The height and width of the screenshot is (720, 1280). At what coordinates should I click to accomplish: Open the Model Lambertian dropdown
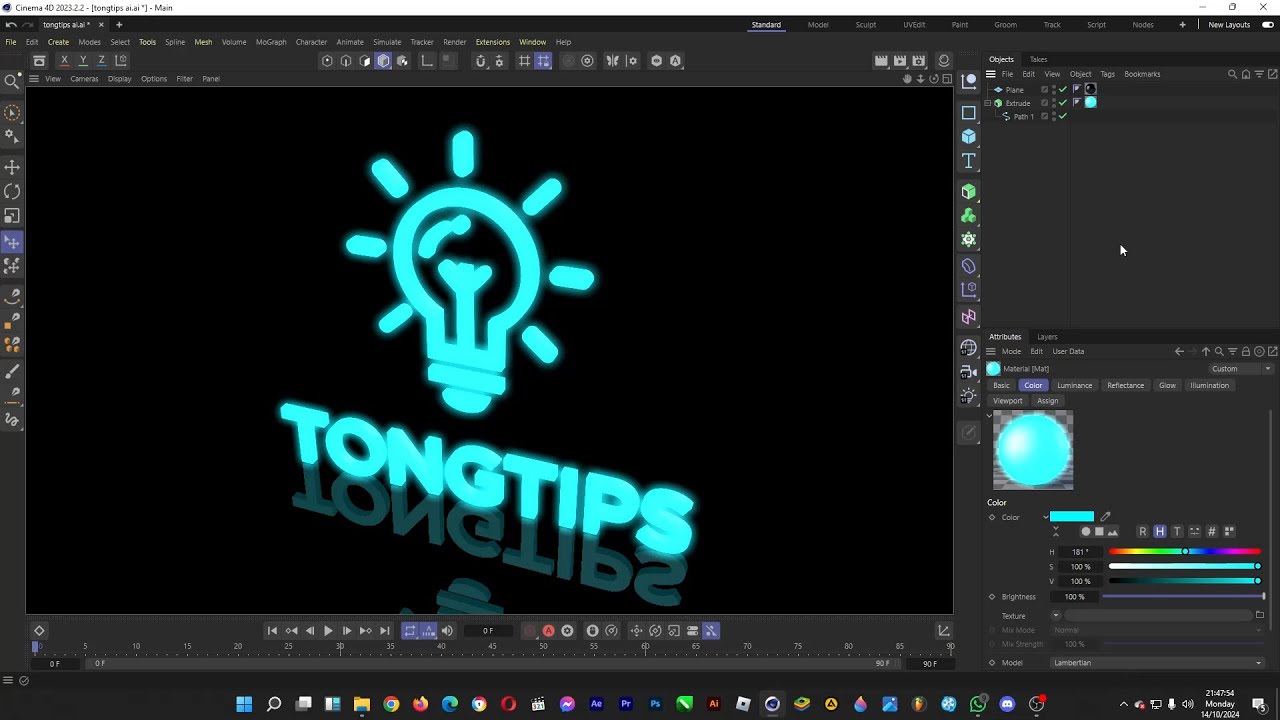[1157, 662]
